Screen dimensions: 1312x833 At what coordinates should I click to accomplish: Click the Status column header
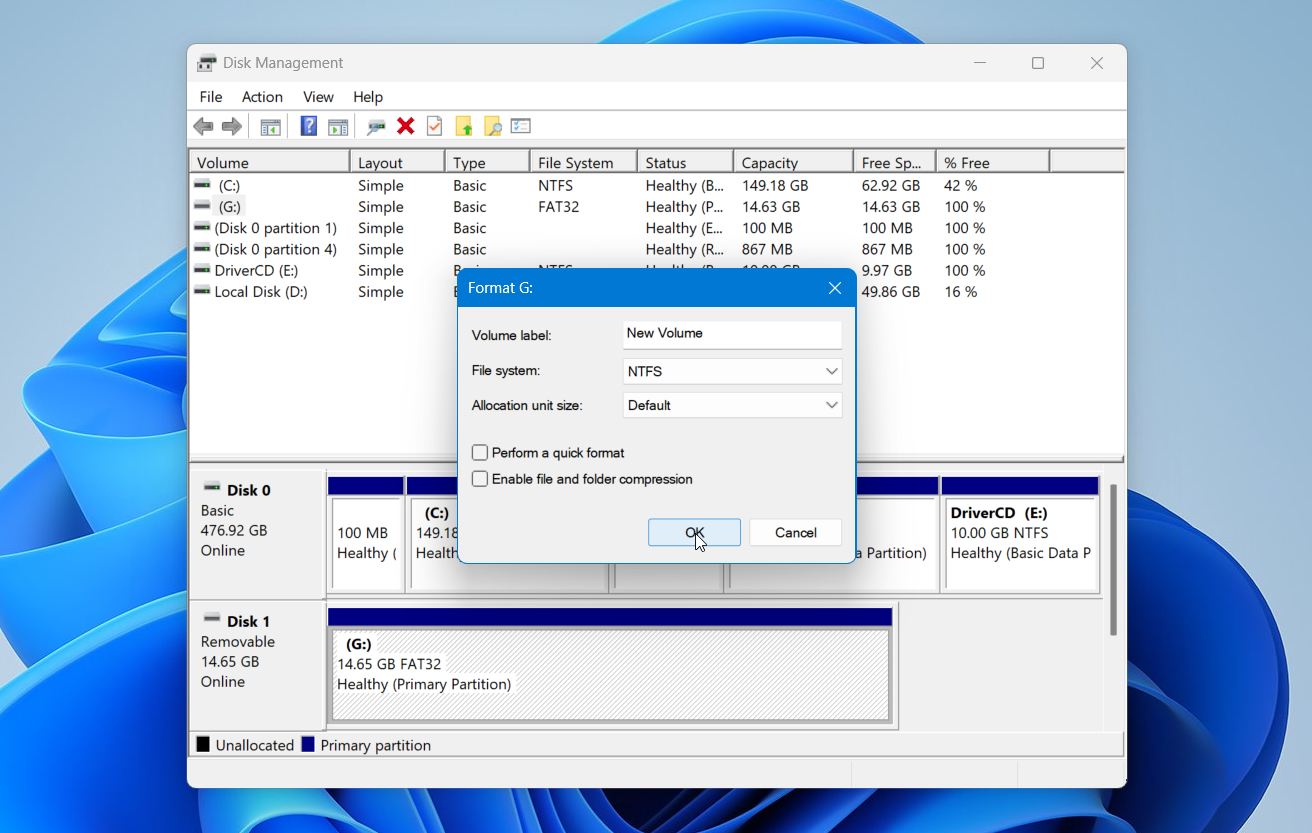pyautogui.click(x=685, y=162)
